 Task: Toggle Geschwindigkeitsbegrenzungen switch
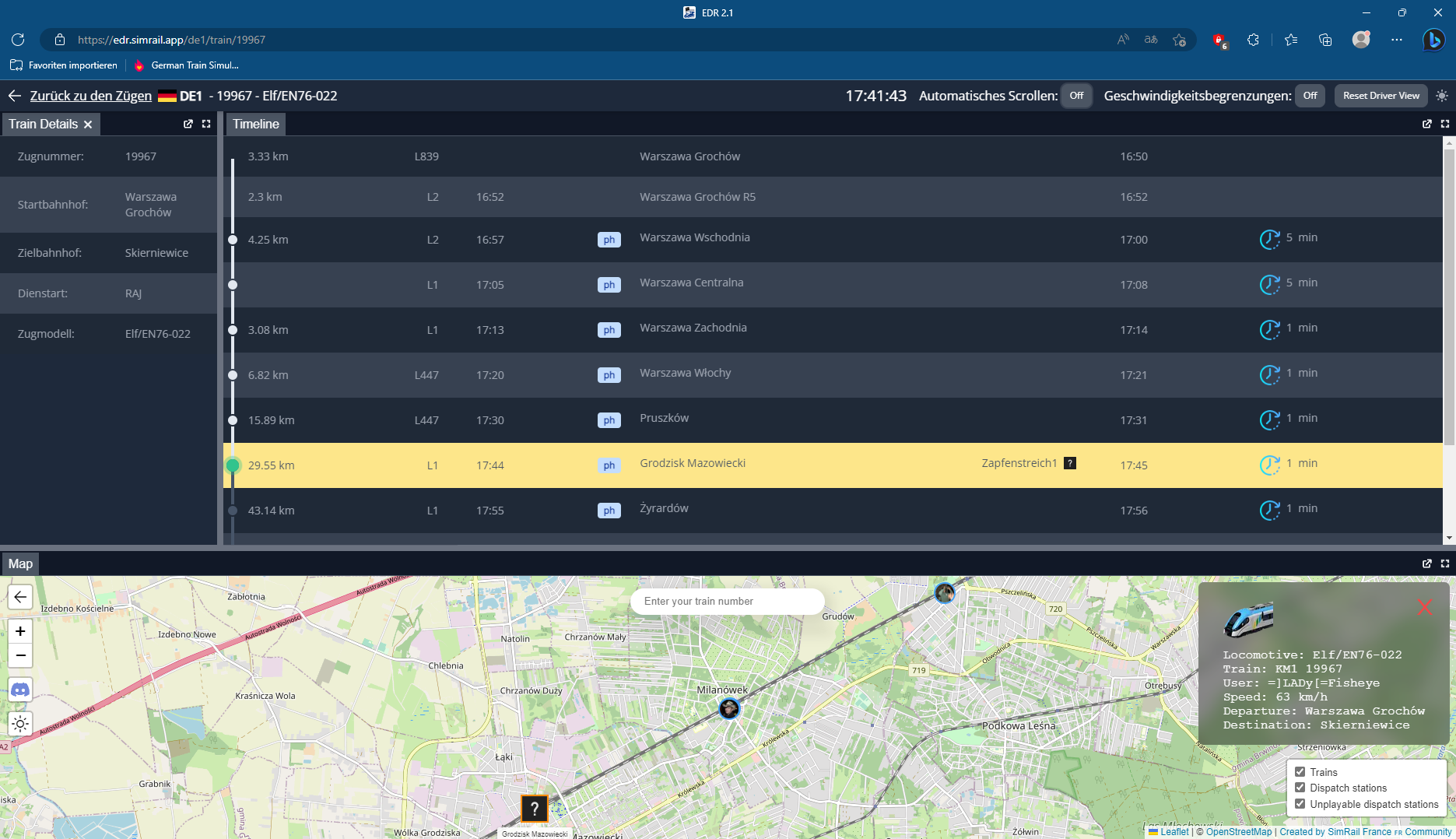tap(1310, 96)
